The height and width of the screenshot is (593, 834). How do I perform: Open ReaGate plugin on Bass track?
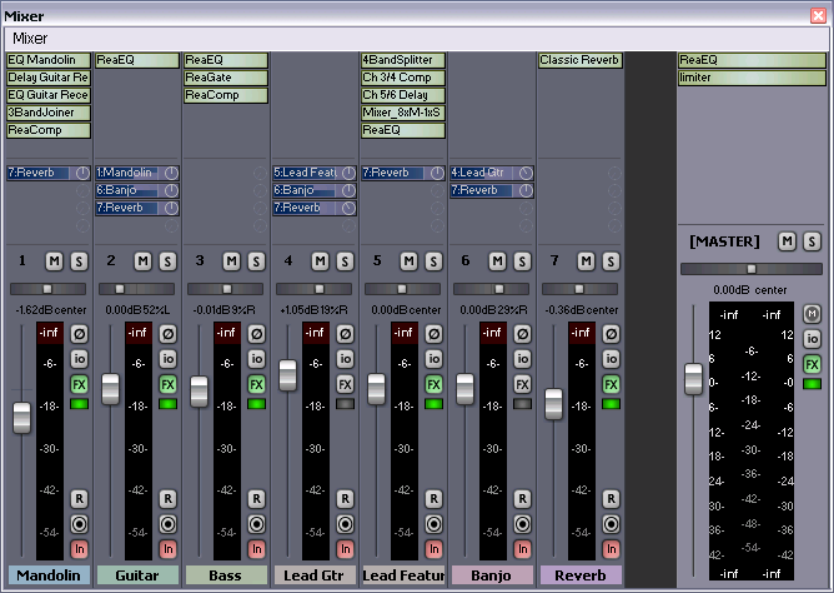tap(226, 78)
